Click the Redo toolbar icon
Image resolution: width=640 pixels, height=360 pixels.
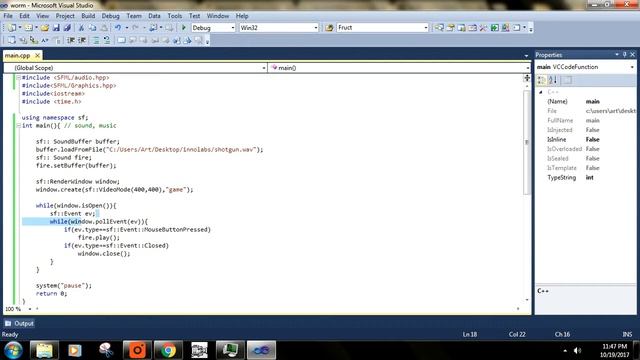[x=136, y=28]
